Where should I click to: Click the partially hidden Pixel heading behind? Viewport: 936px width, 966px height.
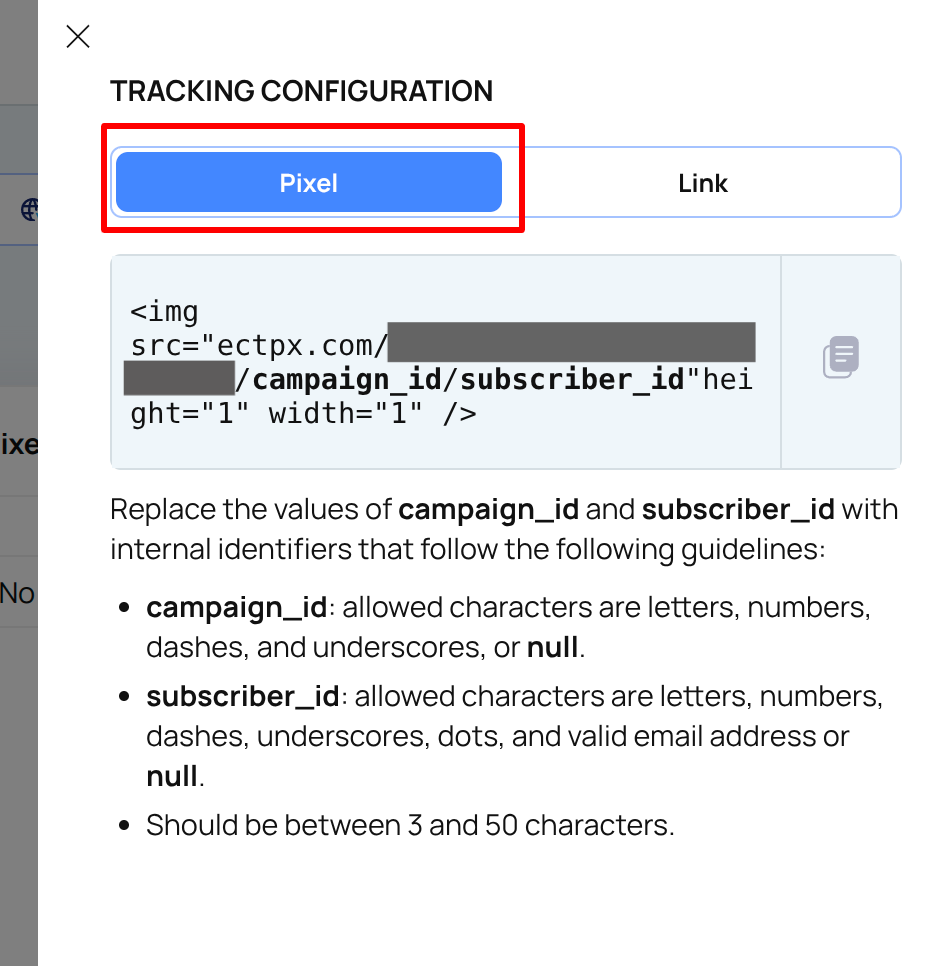pyautogui.click(x=19, y=445)
